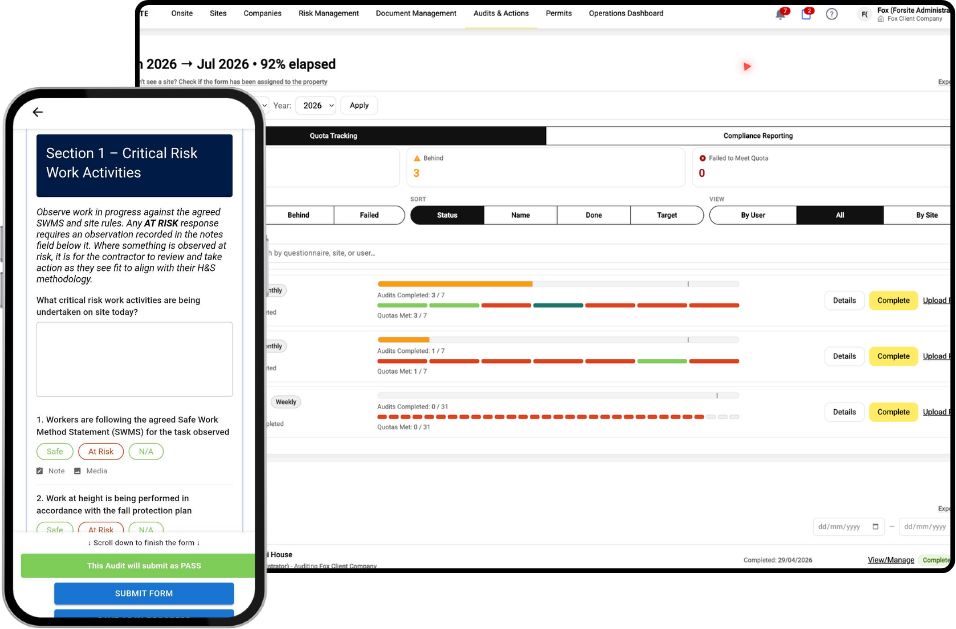Click the progress bar for 1 / 7 audits

click(558, 340)
